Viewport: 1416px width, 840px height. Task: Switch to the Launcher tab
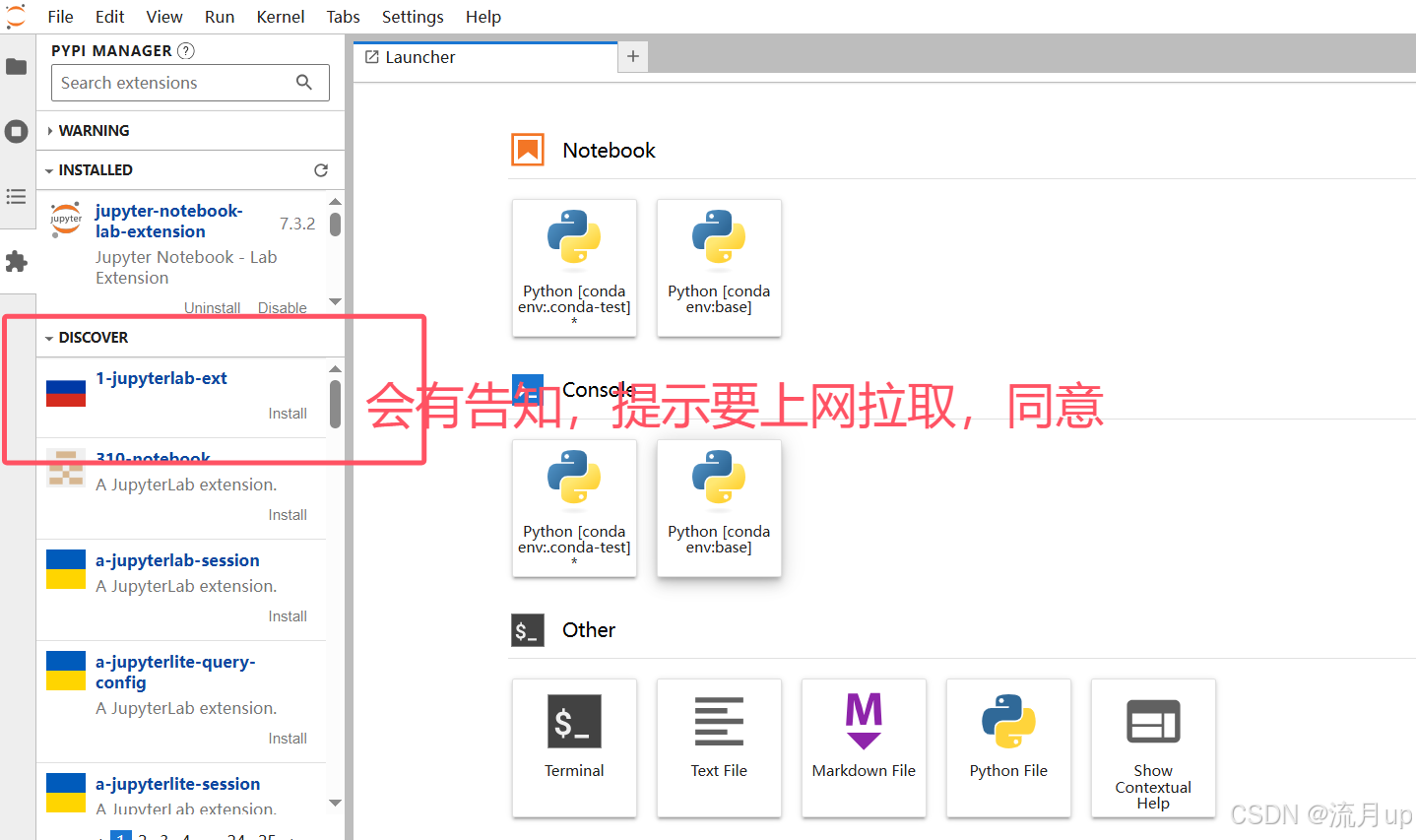click(420, 57)
